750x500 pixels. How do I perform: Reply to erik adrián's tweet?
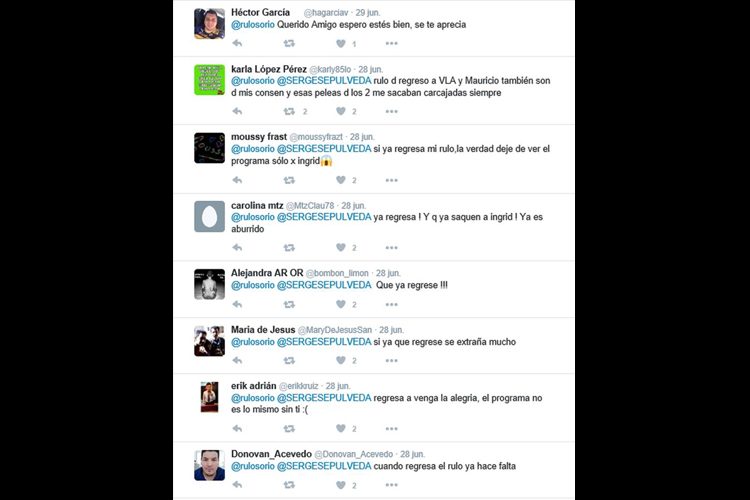click(237, 428)
